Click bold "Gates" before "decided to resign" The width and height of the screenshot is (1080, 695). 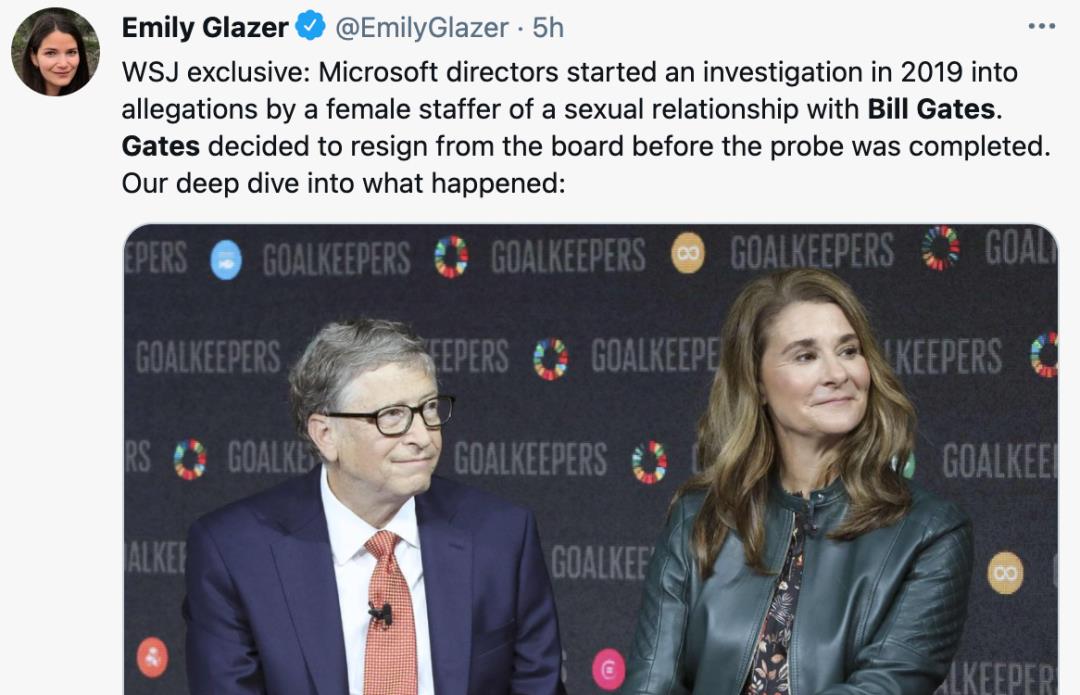click(x=161, y=146)
